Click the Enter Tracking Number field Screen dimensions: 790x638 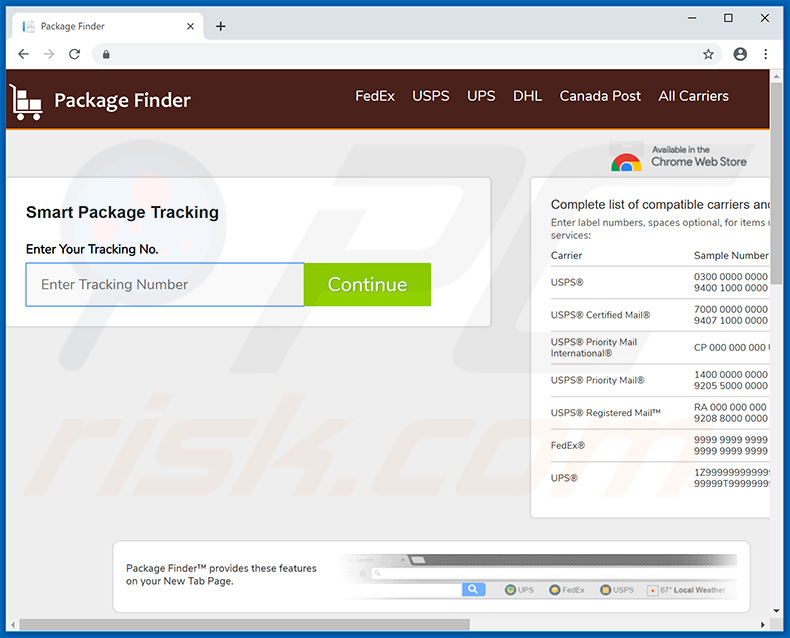[x=165, y=284]
